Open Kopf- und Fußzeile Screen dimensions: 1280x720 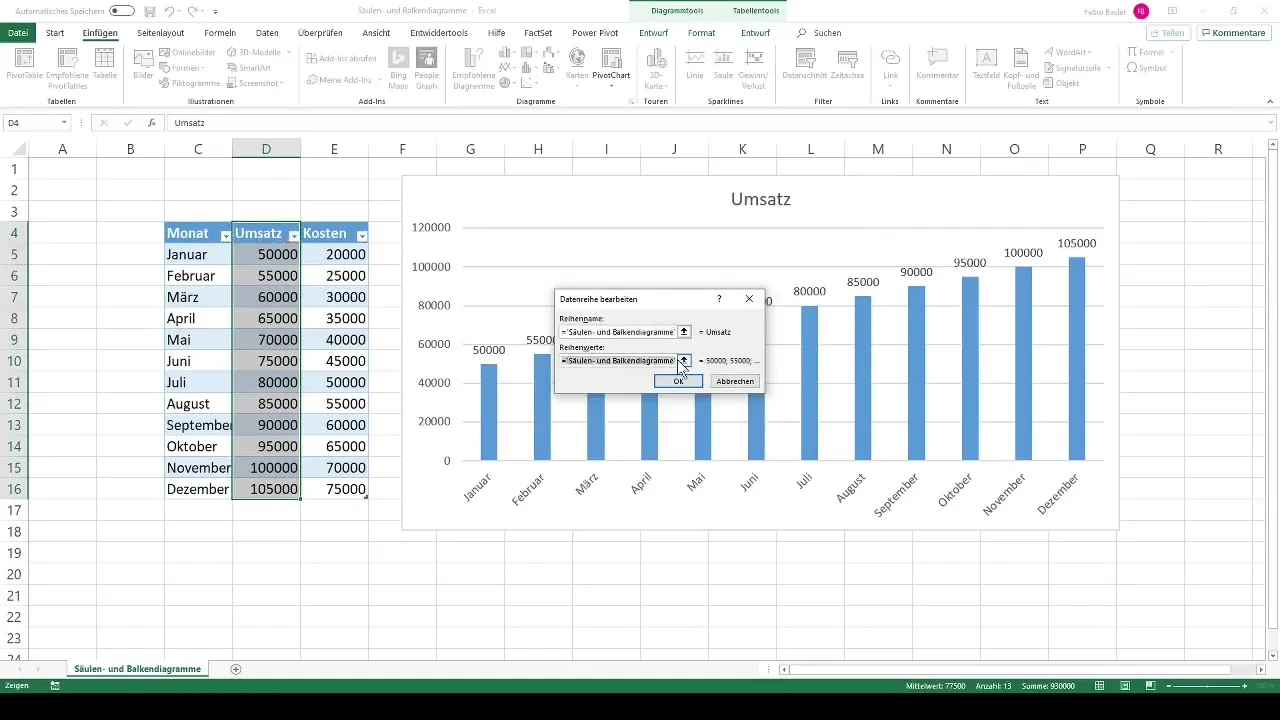click(1021, 68)
